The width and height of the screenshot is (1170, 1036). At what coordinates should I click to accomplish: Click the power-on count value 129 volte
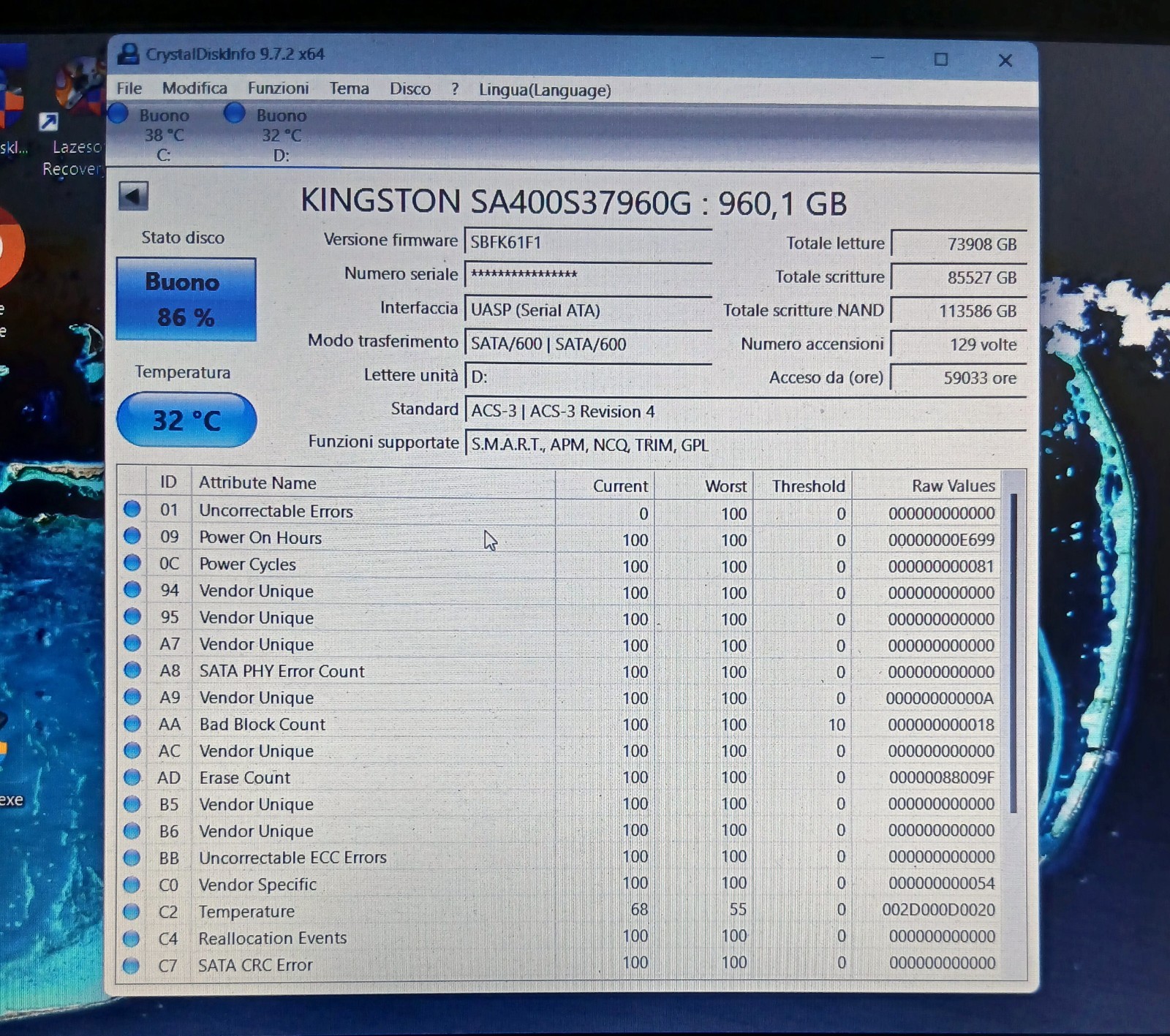958,344
